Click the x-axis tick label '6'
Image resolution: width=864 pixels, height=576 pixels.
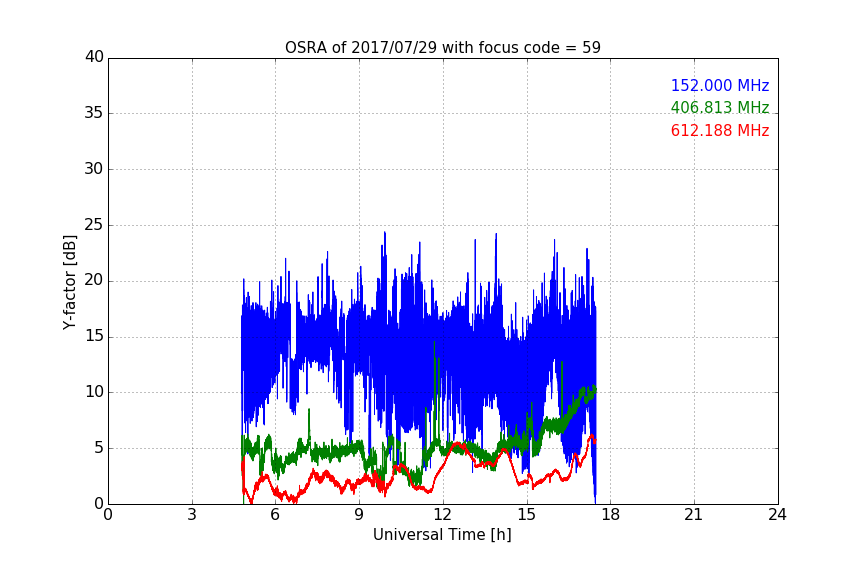click(275, 515)
